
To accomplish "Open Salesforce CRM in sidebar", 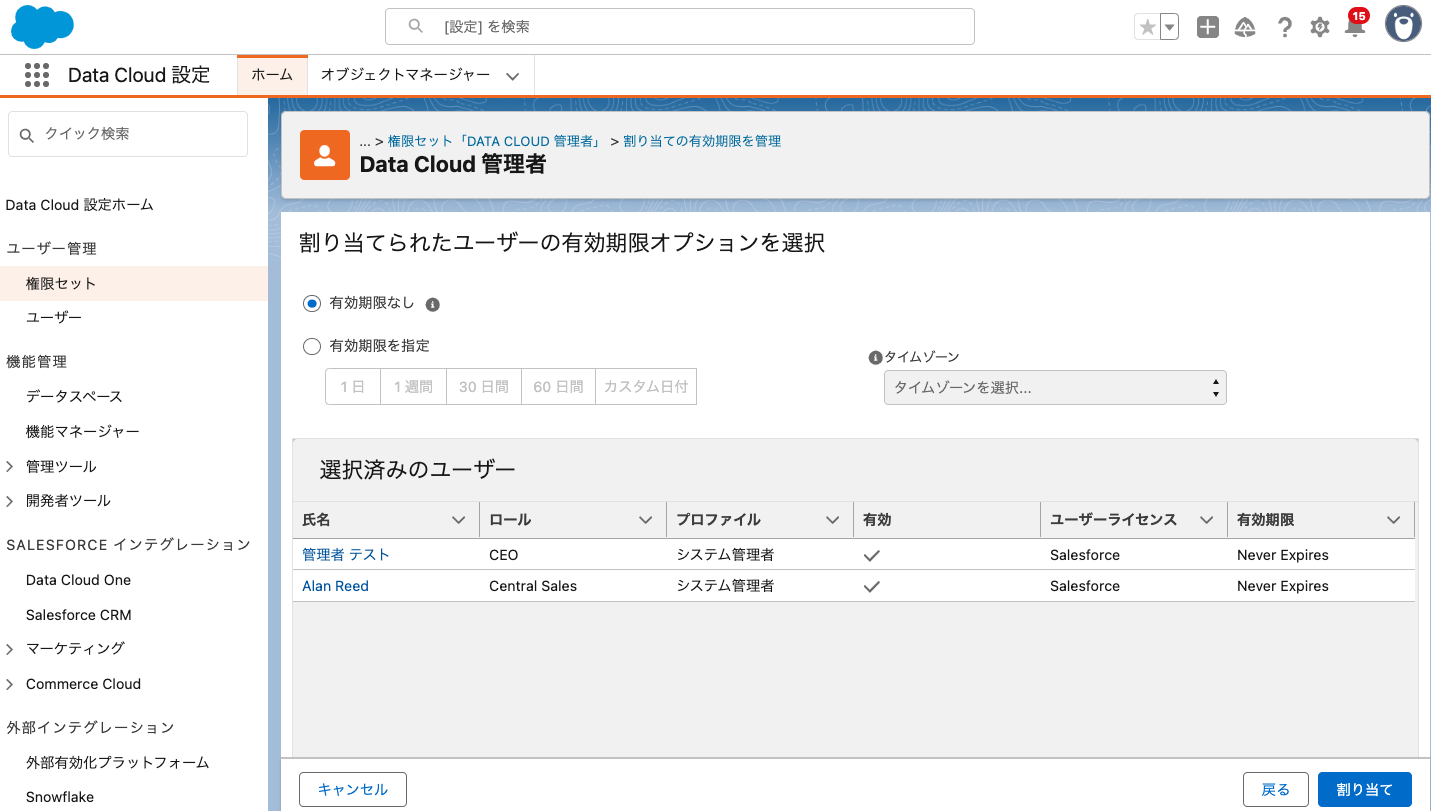I will [x=79, y=615].
